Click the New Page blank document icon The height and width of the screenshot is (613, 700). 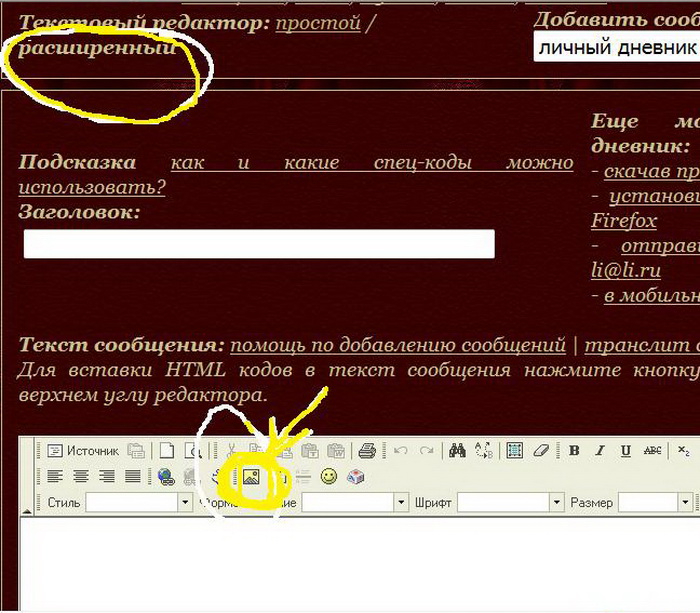tap(167, 451)
